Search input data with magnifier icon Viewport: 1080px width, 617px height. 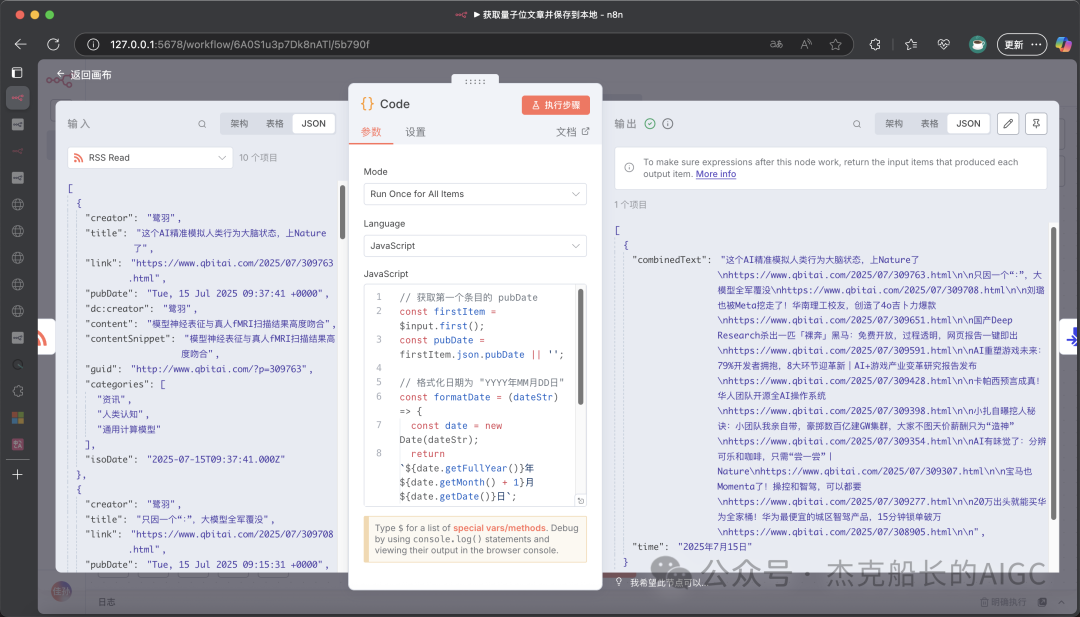point(202,124)
